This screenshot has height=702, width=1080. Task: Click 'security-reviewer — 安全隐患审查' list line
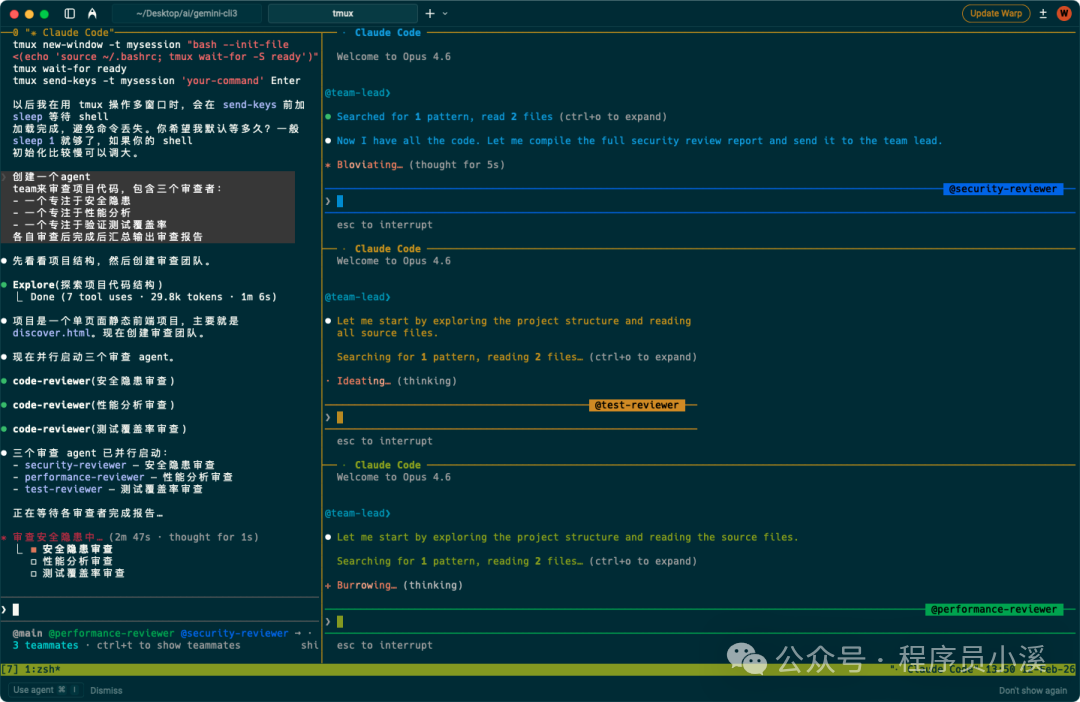click(120, 465)
